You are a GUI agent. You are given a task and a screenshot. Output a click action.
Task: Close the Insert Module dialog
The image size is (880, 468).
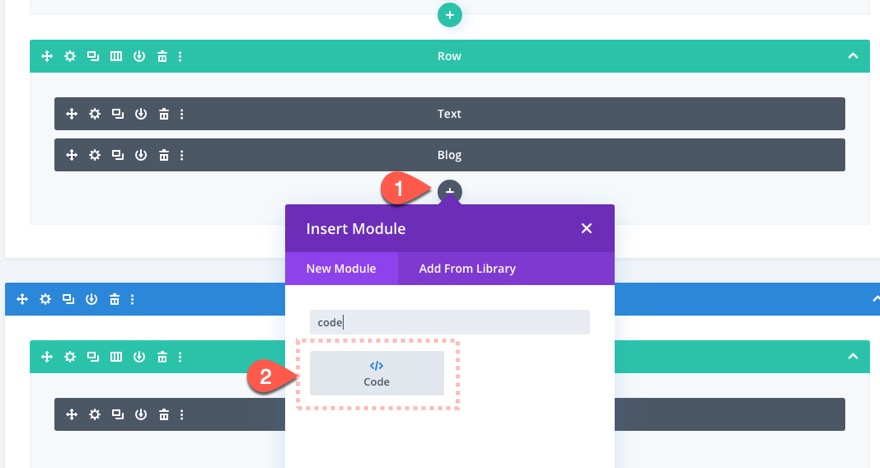point(587,229)
